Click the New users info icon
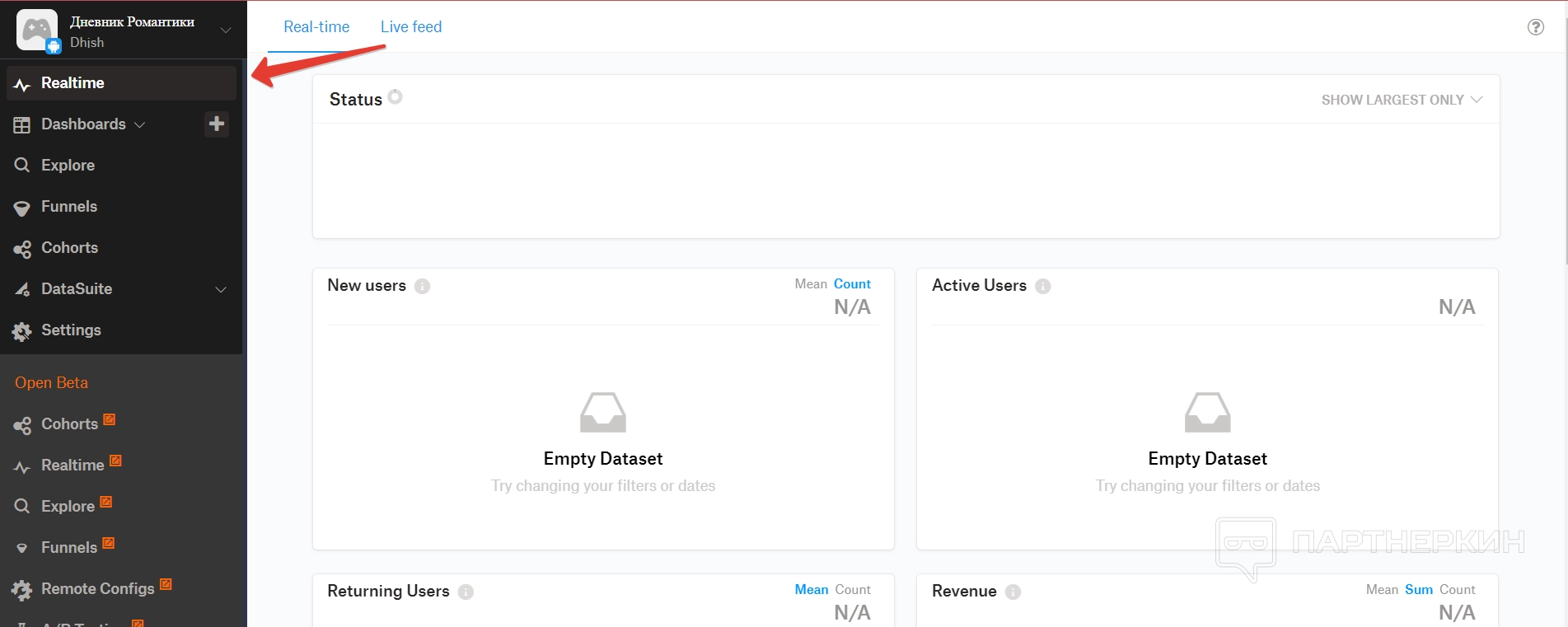 [x=423, y=286]
